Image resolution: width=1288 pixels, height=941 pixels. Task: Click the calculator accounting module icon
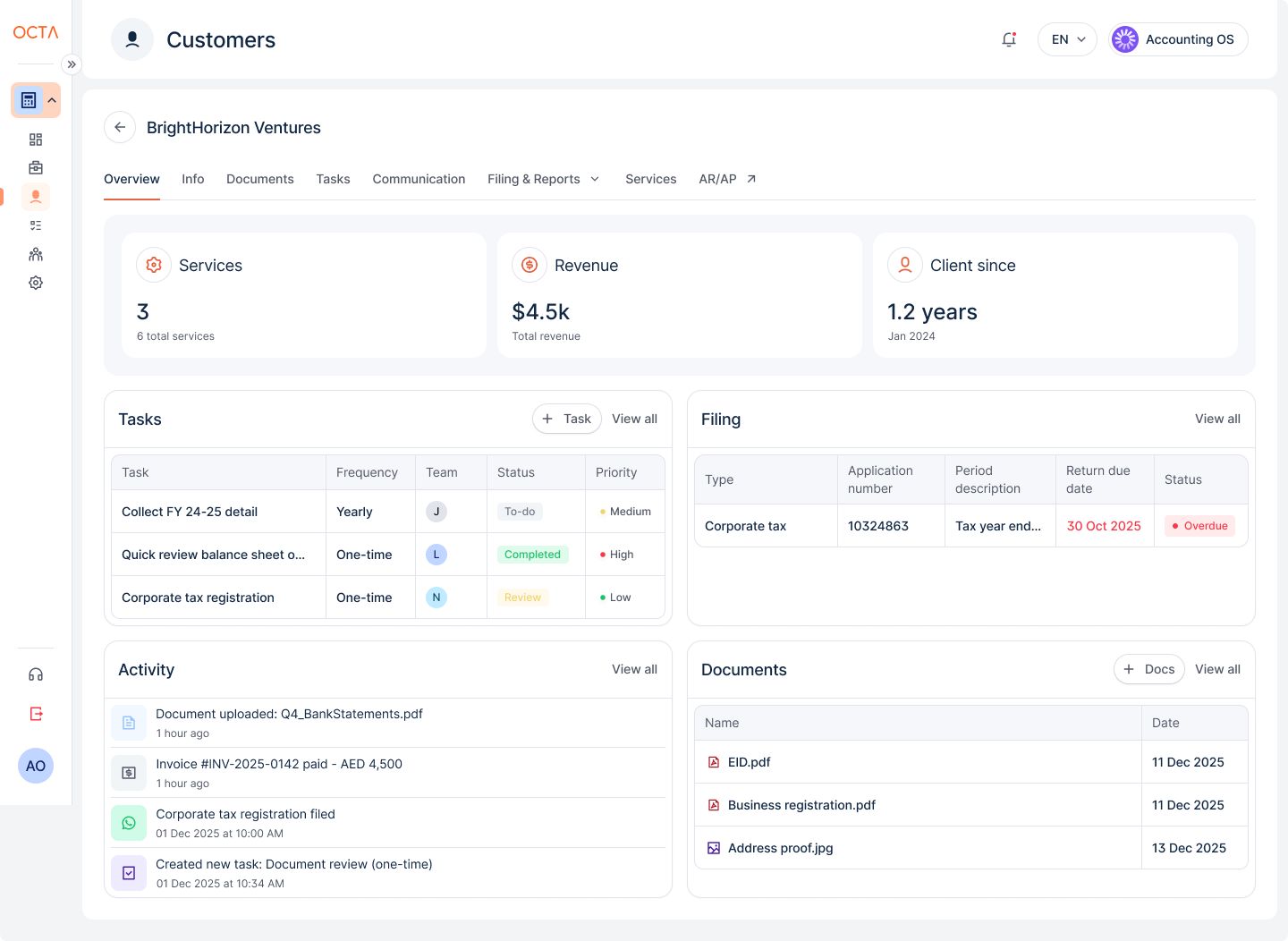29,100
